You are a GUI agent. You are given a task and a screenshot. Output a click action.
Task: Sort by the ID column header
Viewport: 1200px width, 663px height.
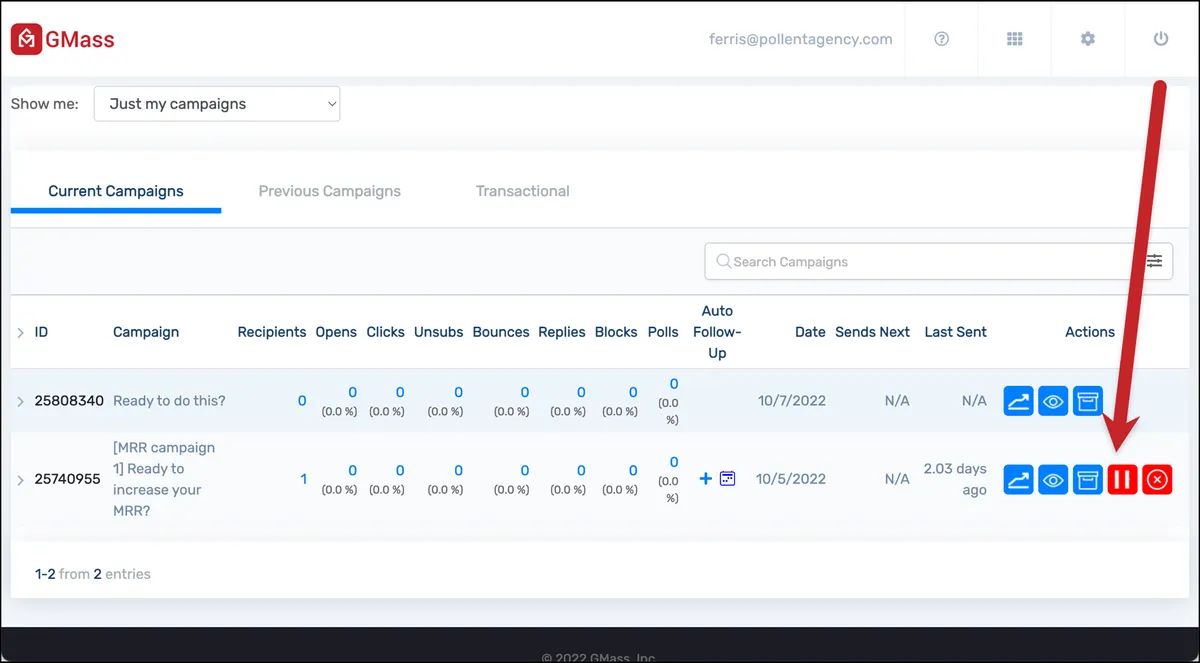coord(41,332)
